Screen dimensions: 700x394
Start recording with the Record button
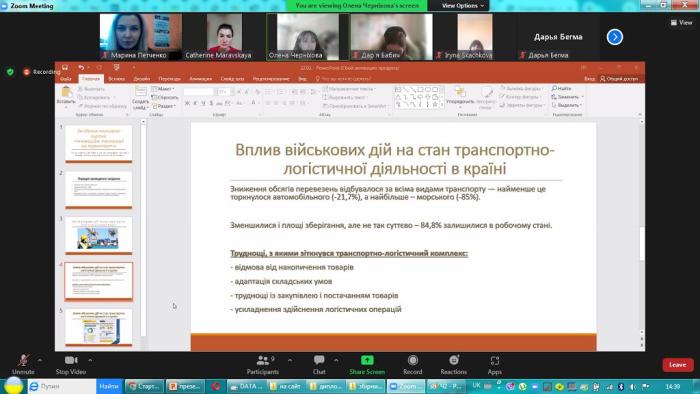(412, 364)
